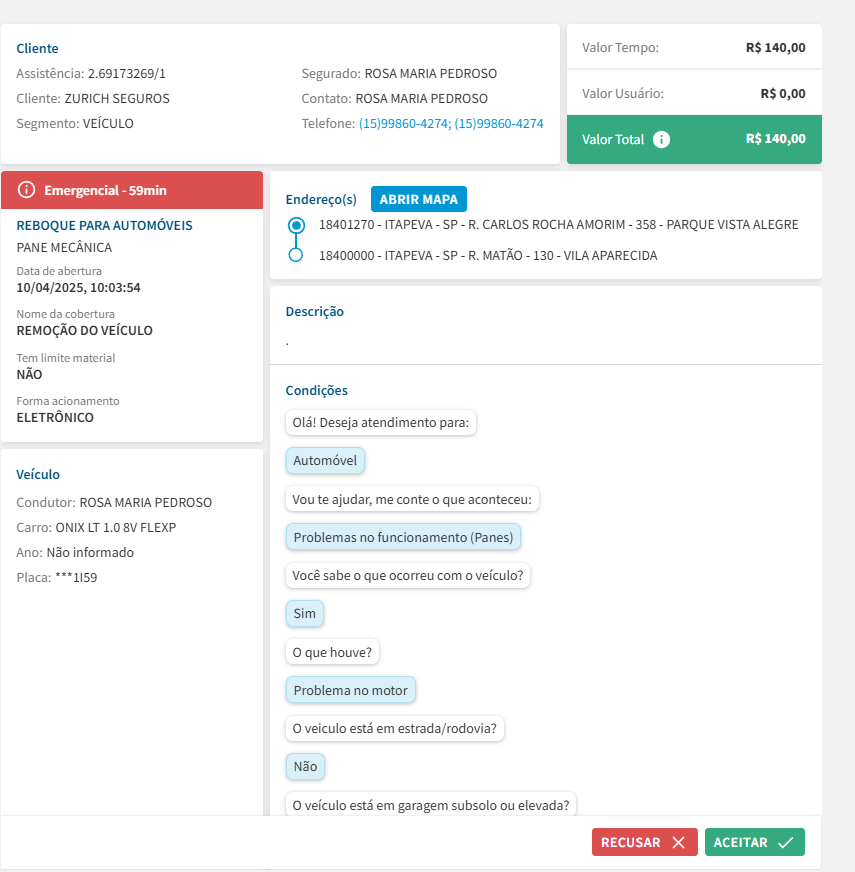Click the X icon on the RECUSAR button
This screenshot has width=855, height=872.
[x=679, y=842]
